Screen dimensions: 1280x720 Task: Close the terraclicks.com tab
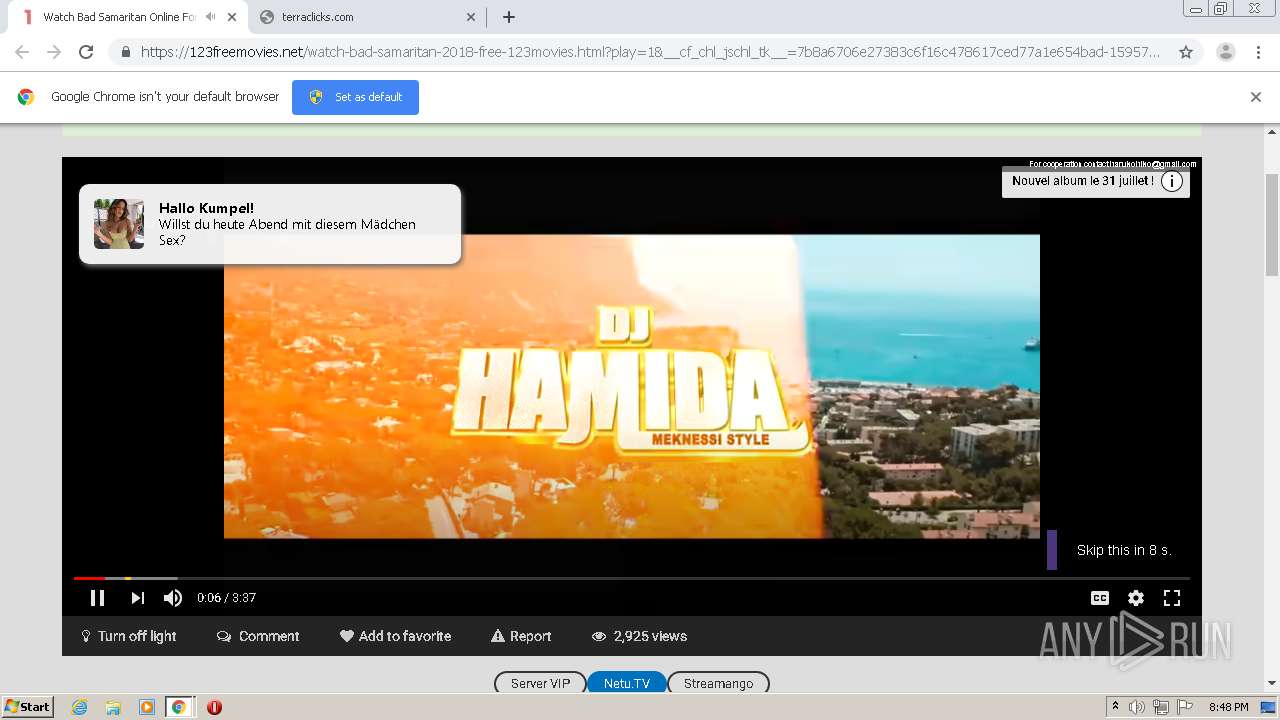pos(471,17)
